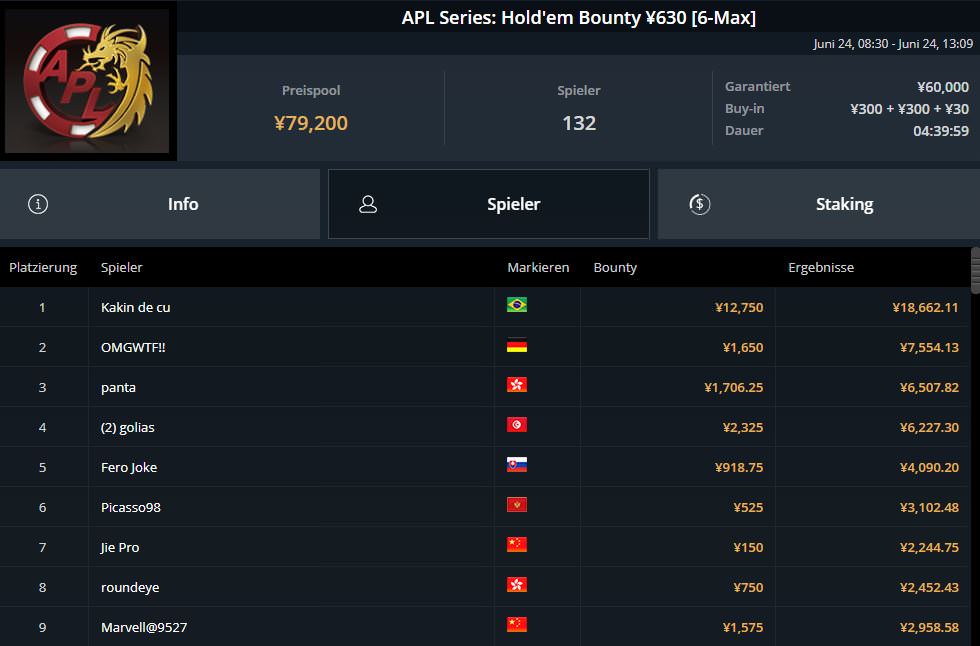Image resolution: width=980 pixels, height=646 pixels.
Task: Click the info circle icon
Action: [x=38, y=204]
